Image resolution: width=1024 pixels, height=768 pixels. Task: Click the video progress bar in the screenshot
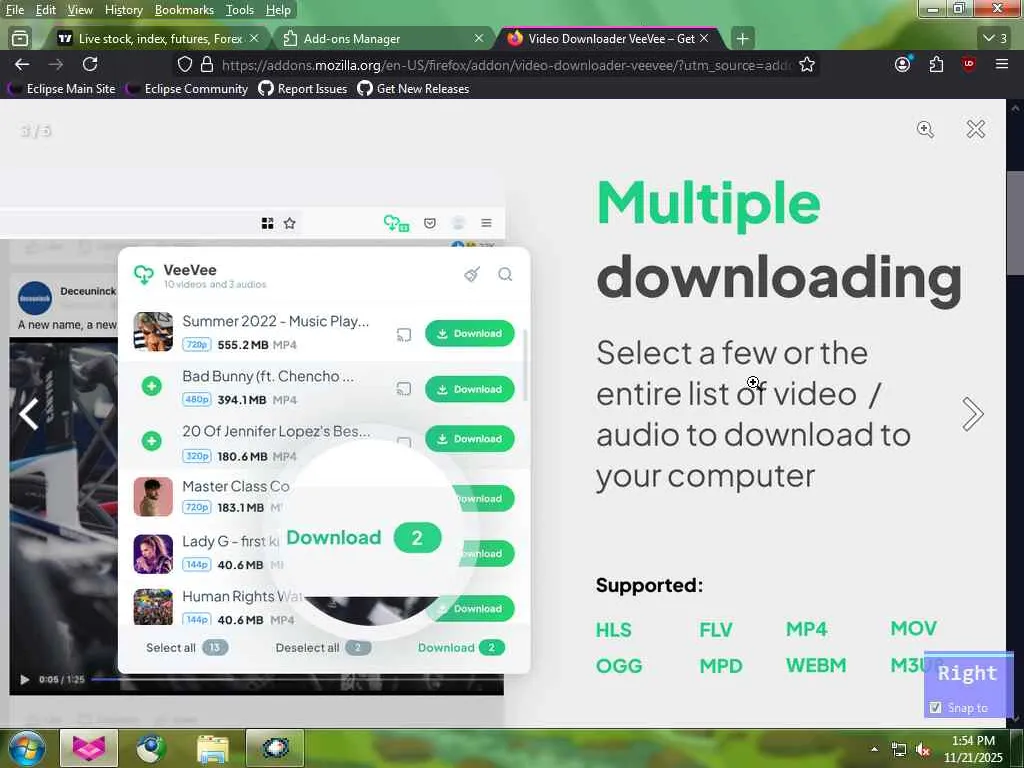tap(297, 679)
